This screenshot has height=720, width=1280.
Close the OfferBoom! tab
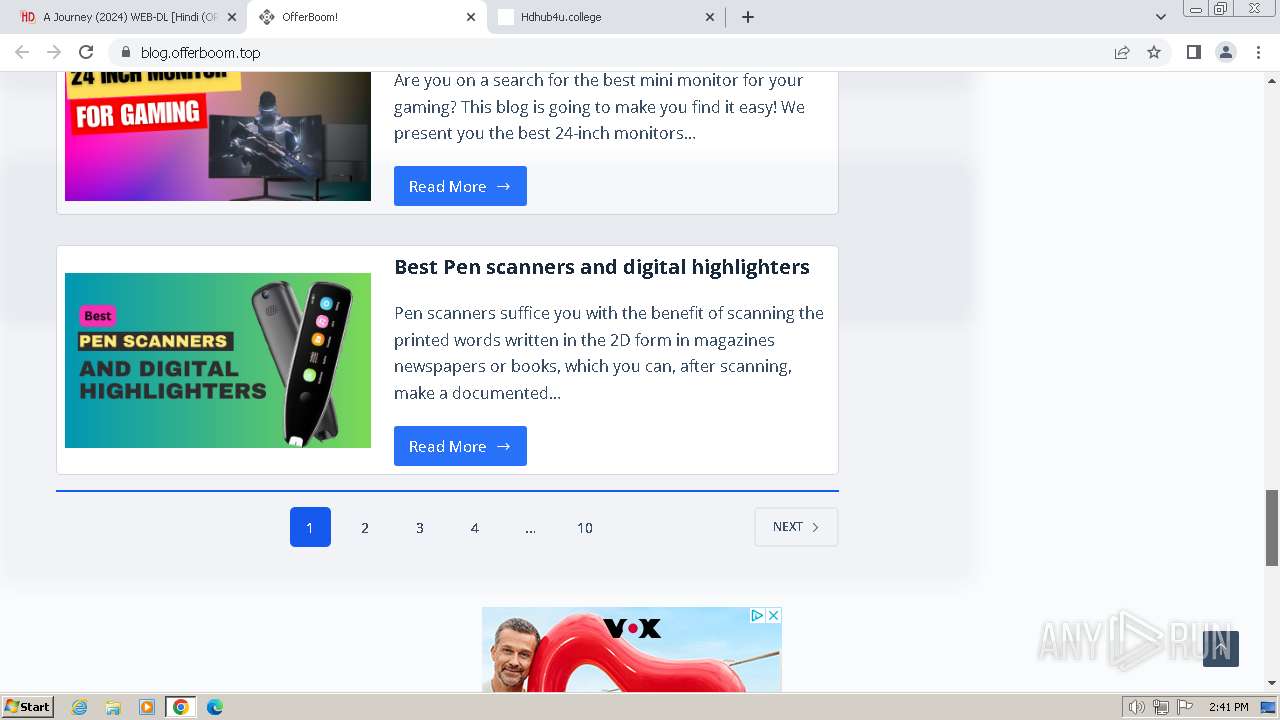point(471,17)
